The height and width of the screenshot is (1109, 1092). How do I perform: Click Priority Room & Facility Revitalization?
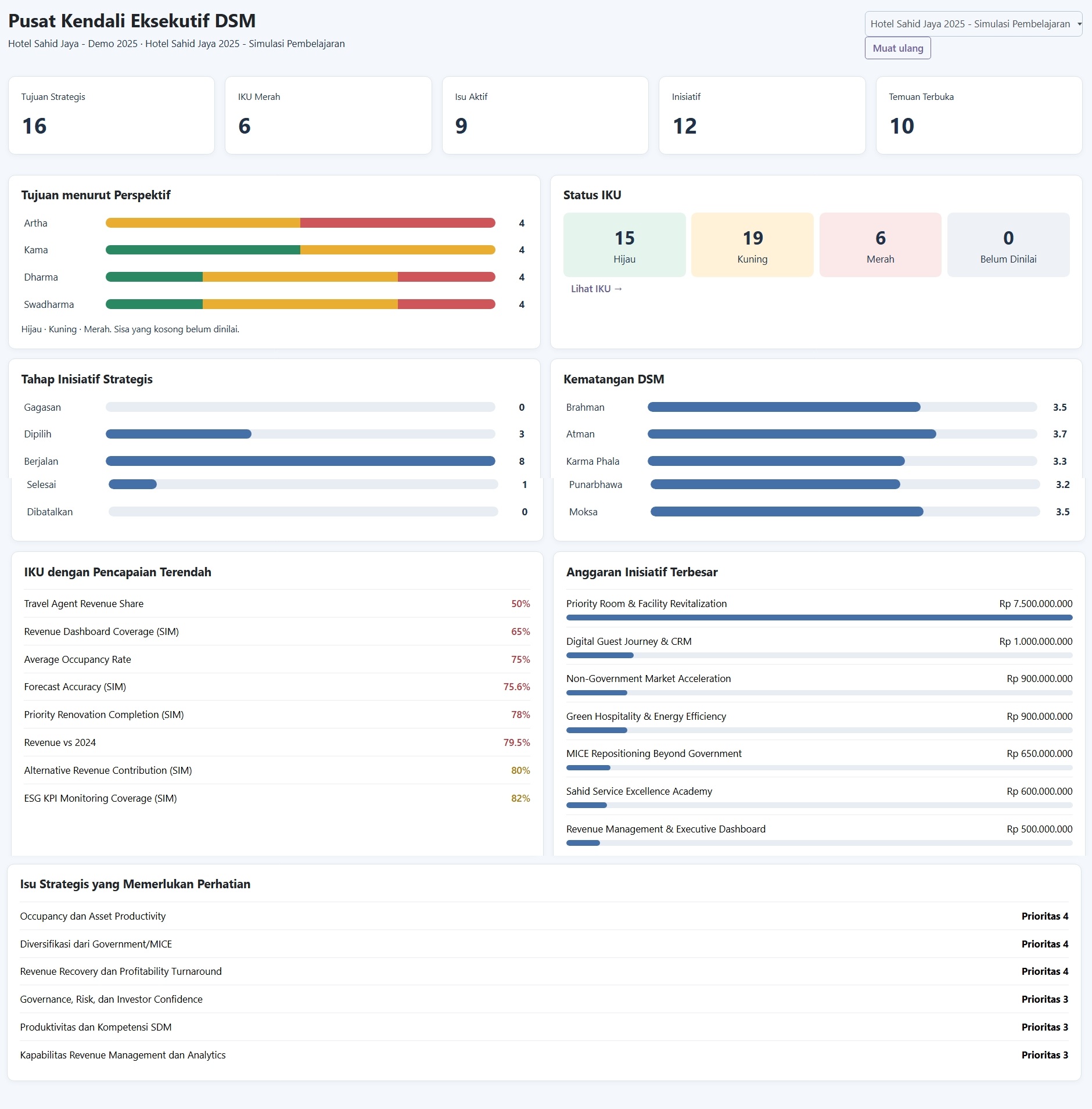[x=820, y=608]
